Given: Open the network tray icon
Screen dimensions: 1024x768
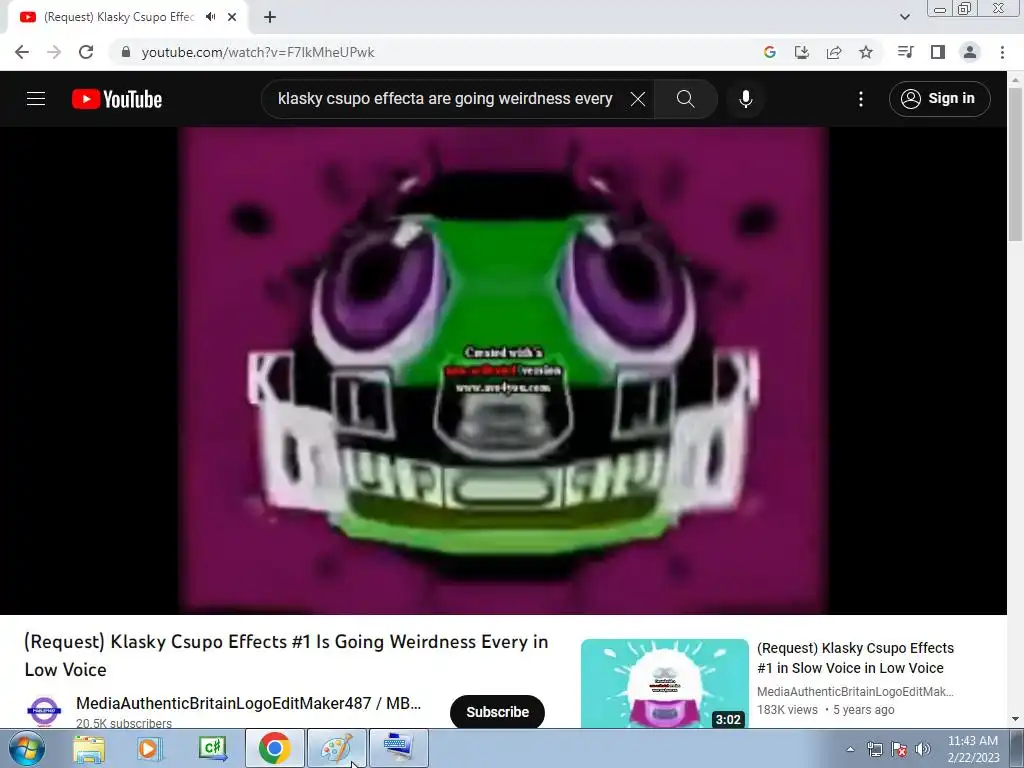Looking at the screenshot, I should click(874, 749).
